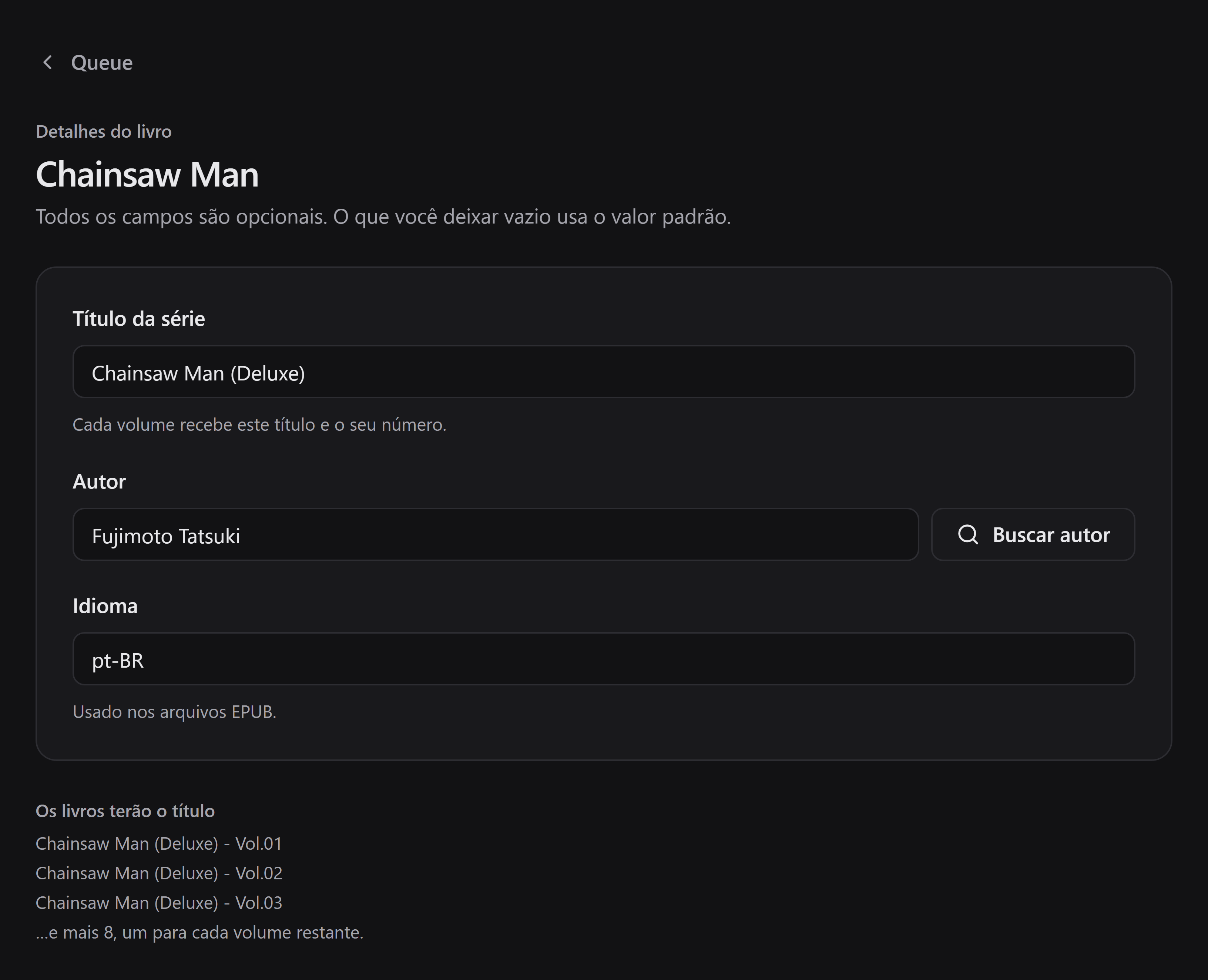Click the Chainsaw Man page heading
Viewport: 1208px width, 980px height.
pyautogui.click(x=147, y=174)
